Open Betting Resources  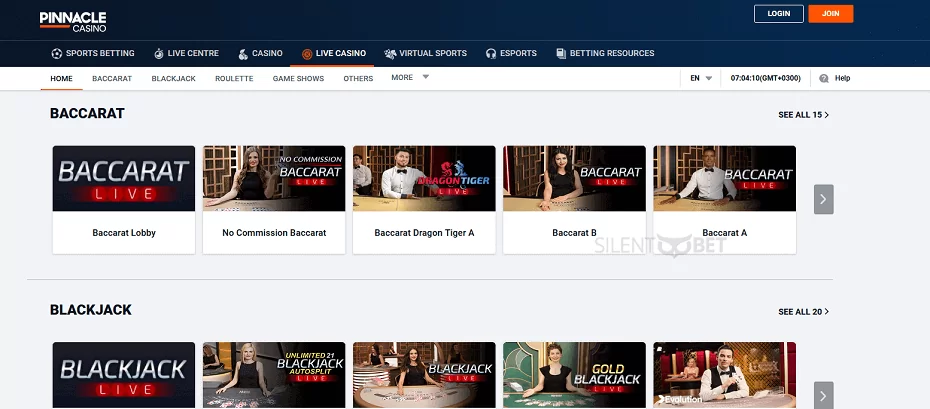click(605, 53)
